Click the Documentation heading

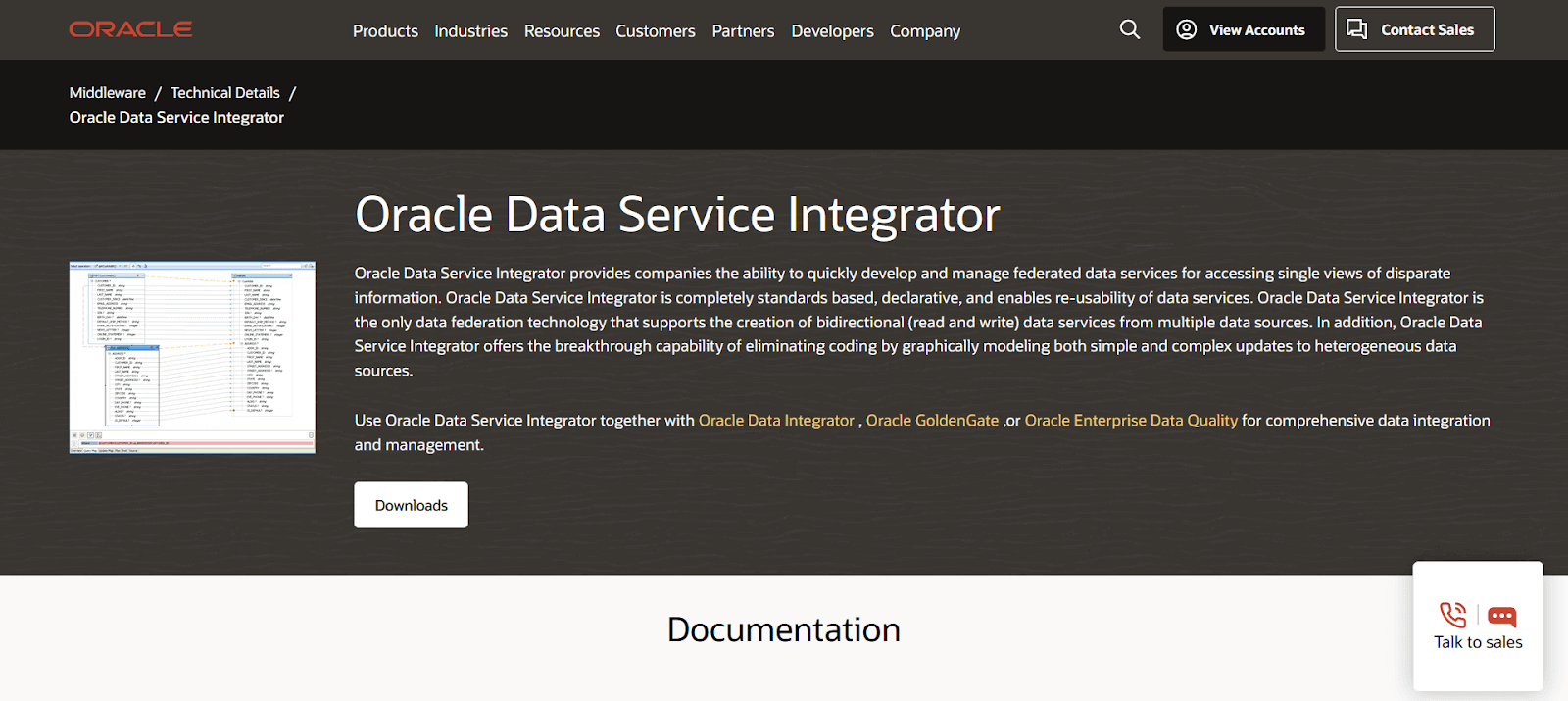tap(784, 629)
